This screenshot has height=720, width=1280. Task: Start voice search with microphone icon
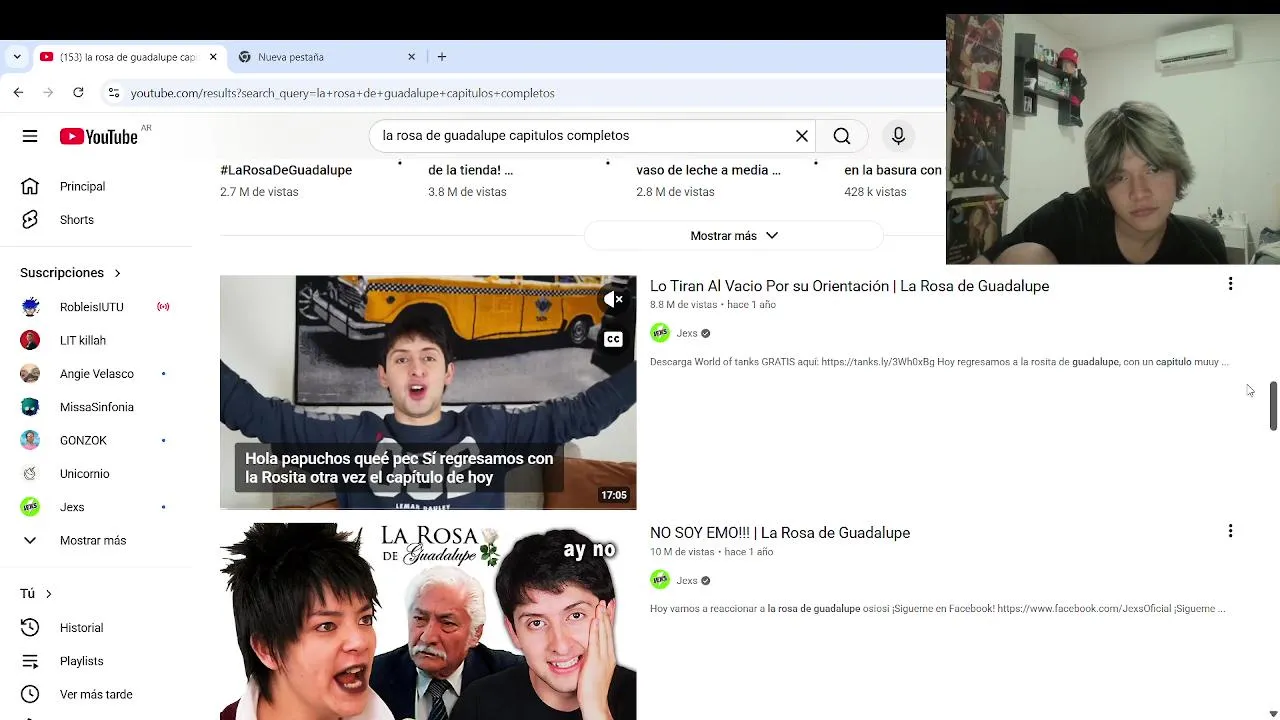point(898,136)
